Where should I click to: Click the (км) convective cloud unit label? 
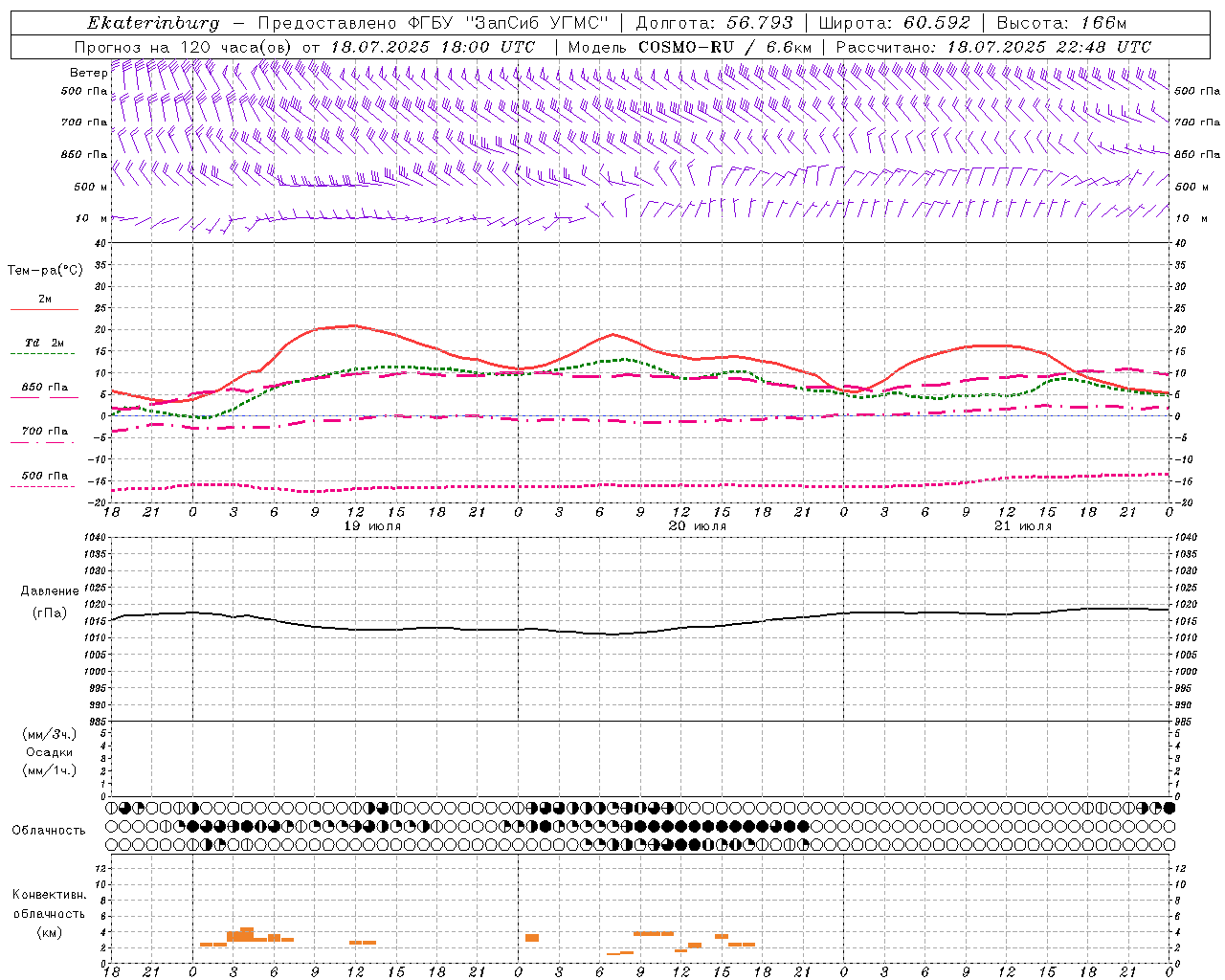(50, 932)
